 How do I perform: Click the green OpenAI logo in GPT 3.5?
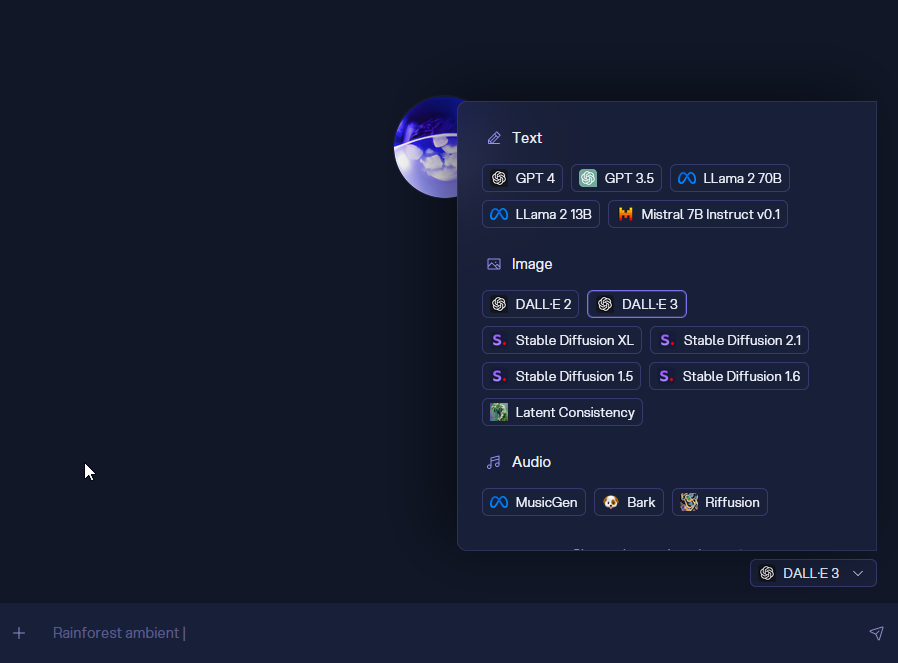point(588,178)
